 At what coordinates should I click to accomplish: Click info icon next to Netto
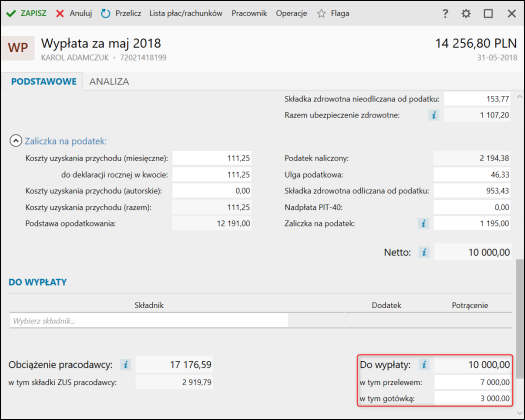[424, 252]
